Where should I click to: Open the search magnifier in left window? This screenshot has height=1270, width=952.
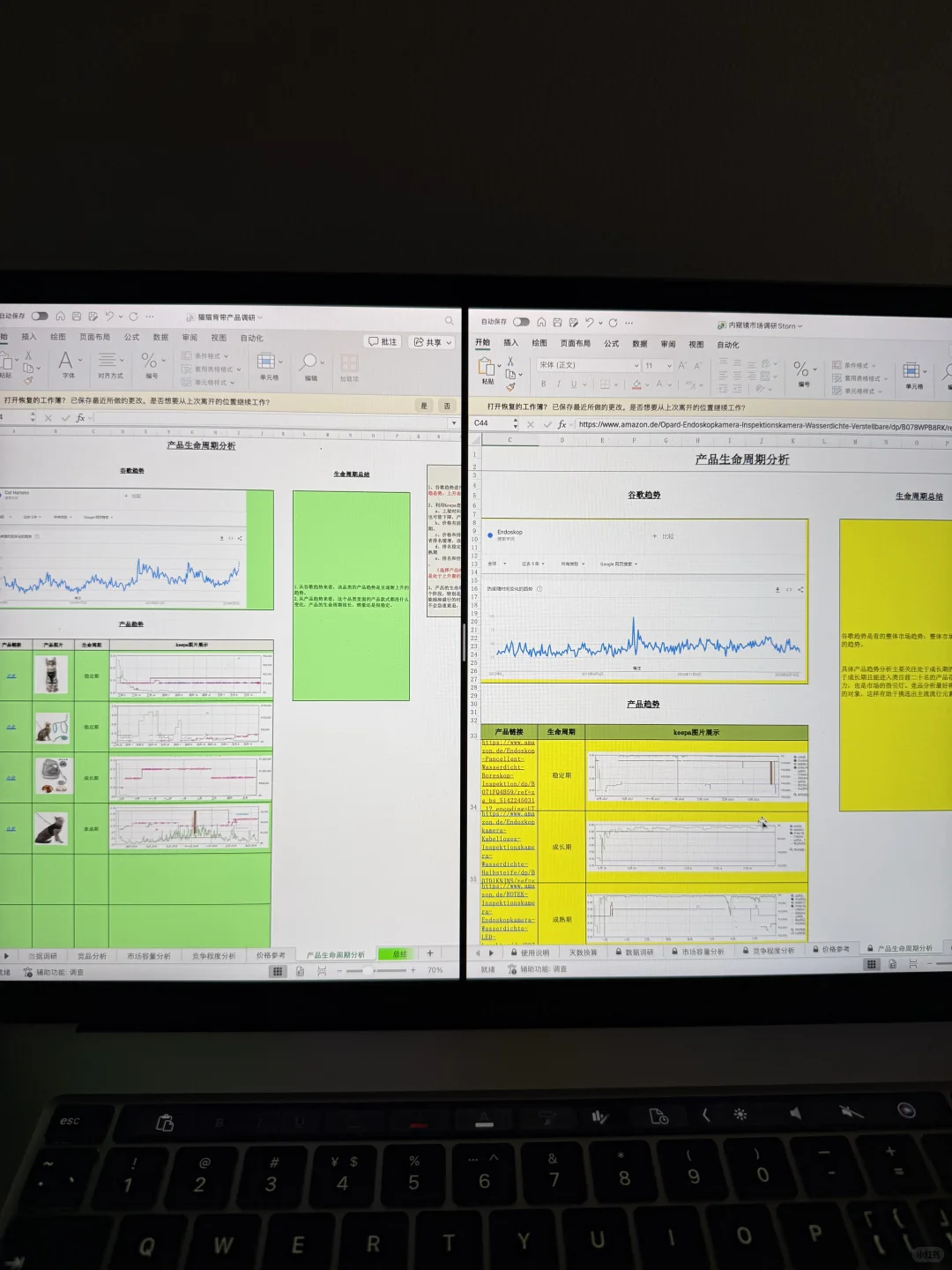pos(450,320)
